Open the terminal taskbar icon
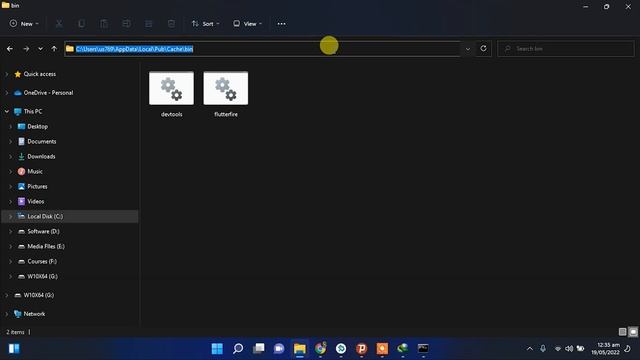Viewport: 640px width, 360px height. (x=423, y=349)
